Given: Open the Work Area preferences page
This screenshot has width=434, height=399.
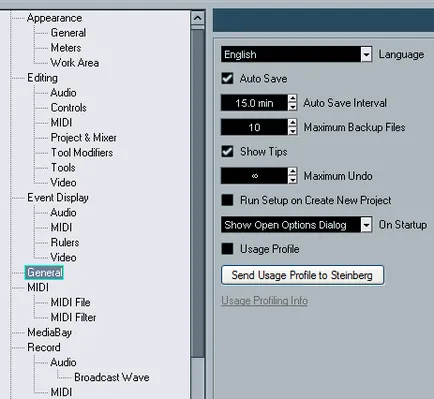Looking at the screenshot, I should pos(75,63).
